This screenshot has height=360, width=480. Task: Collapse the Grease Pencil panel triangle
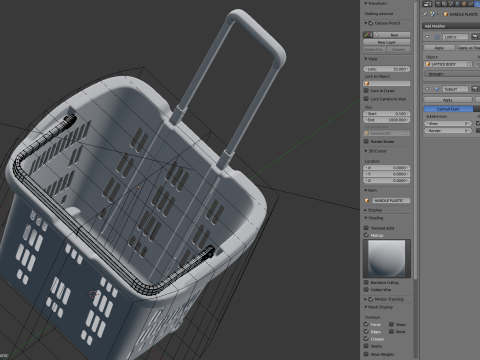366,23
